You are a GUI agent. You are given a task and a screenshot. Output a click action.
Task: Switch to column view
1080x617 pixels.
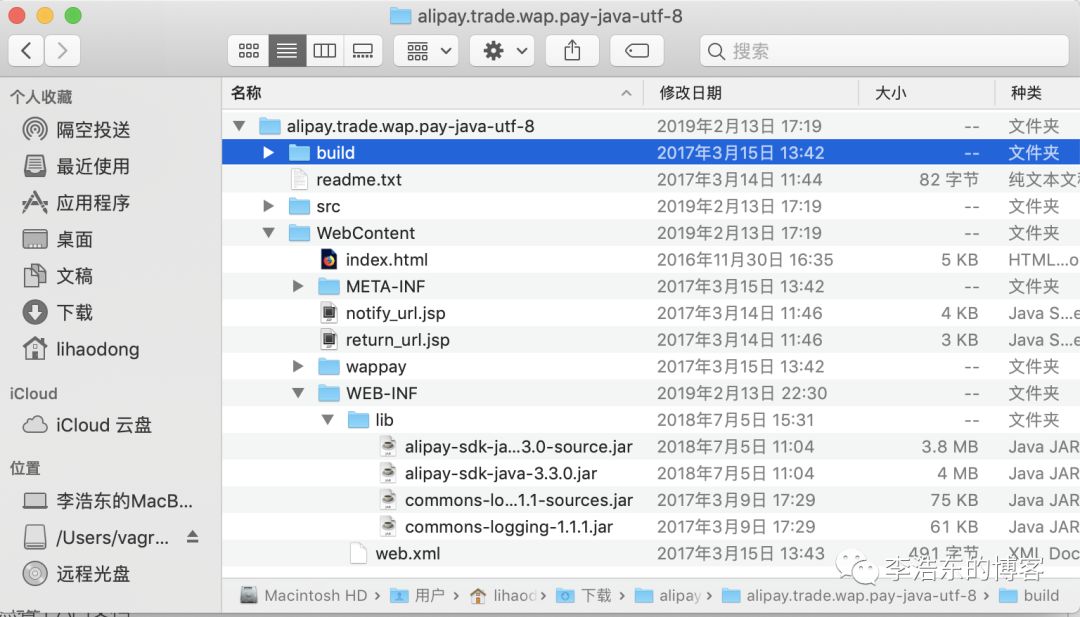[324, 50]
